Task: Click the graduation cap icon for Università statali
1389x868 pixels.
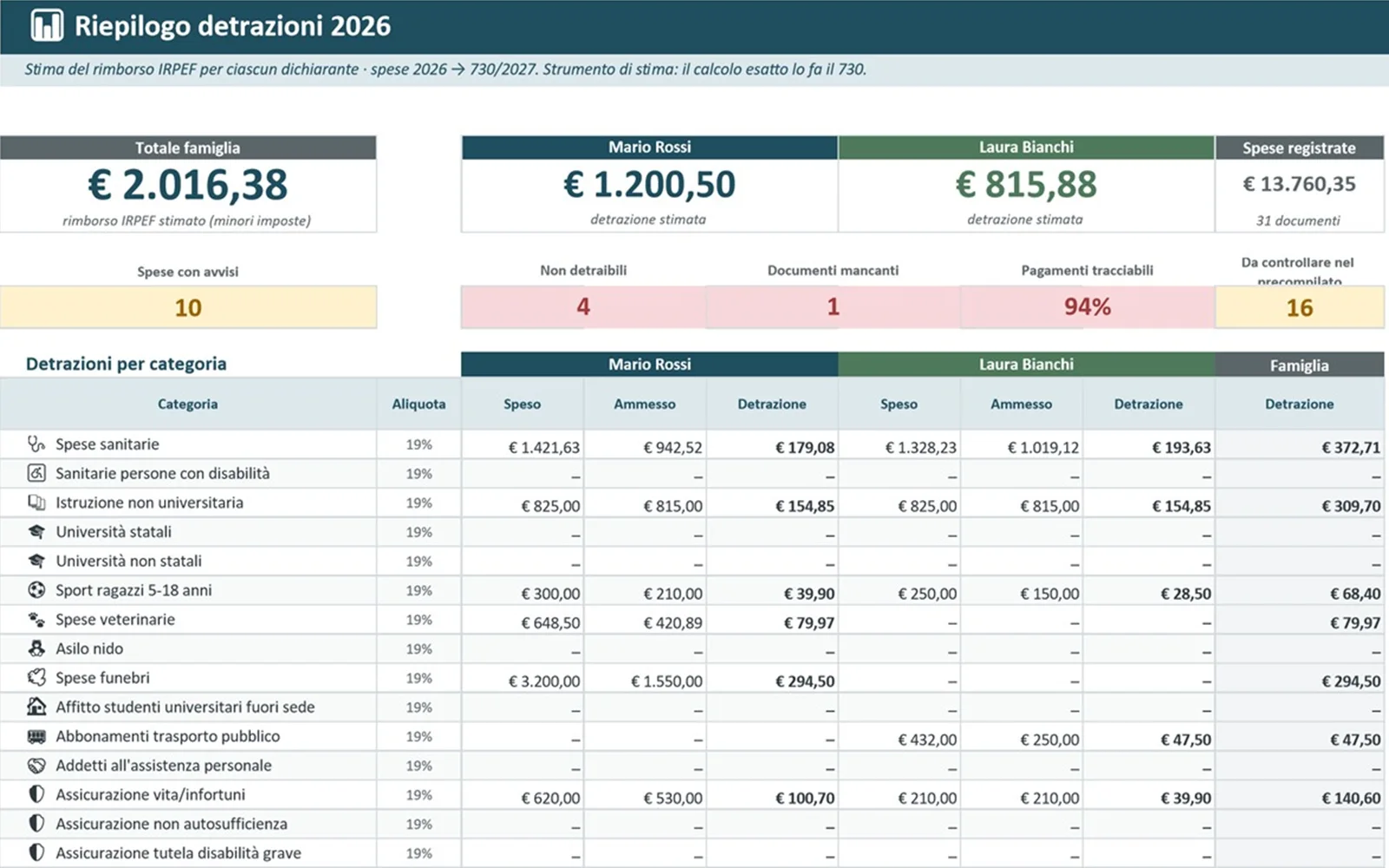Action: click(36, 531)
